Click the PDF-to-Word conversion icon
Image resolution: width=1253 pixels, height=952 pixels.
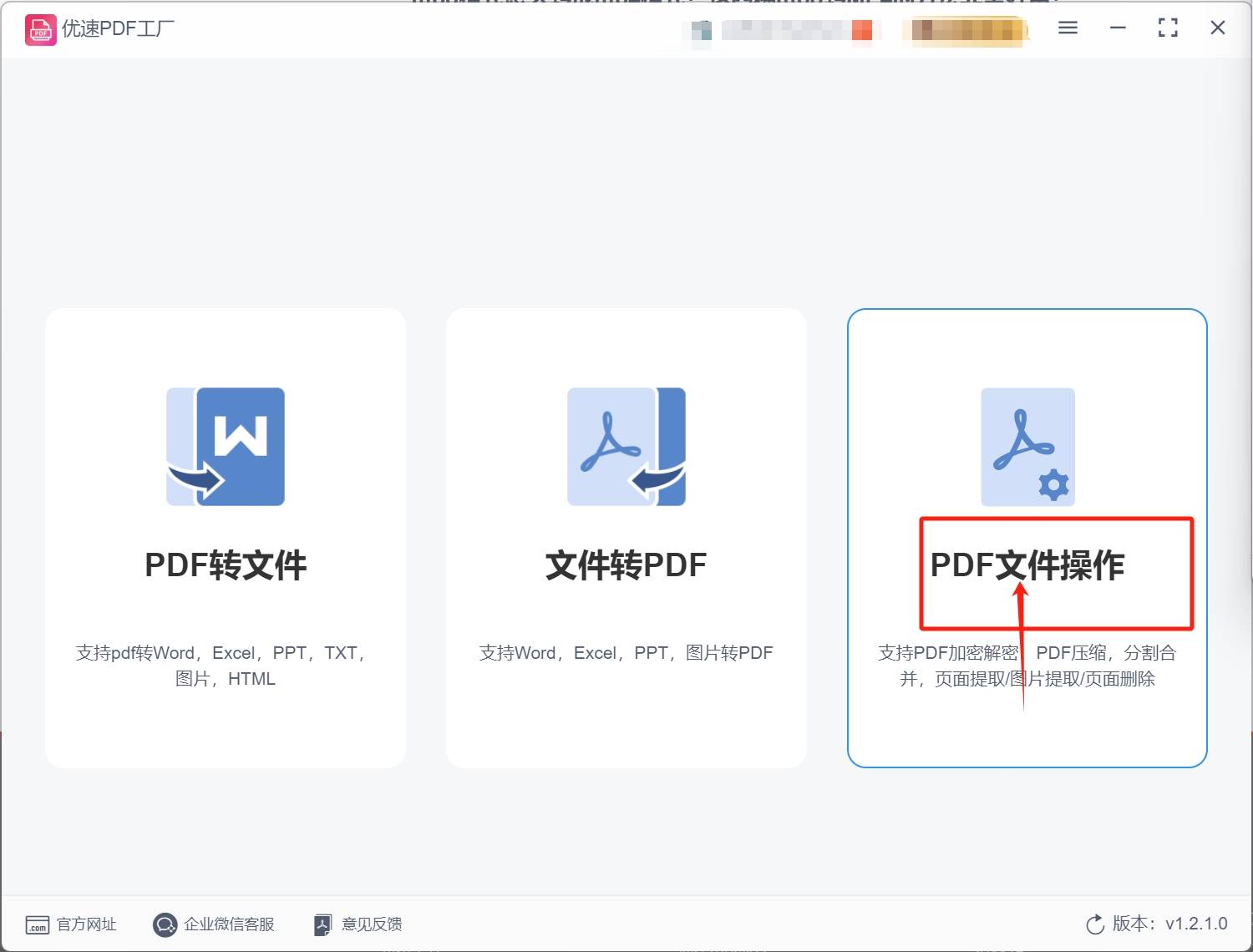click(x=226, y=447)
